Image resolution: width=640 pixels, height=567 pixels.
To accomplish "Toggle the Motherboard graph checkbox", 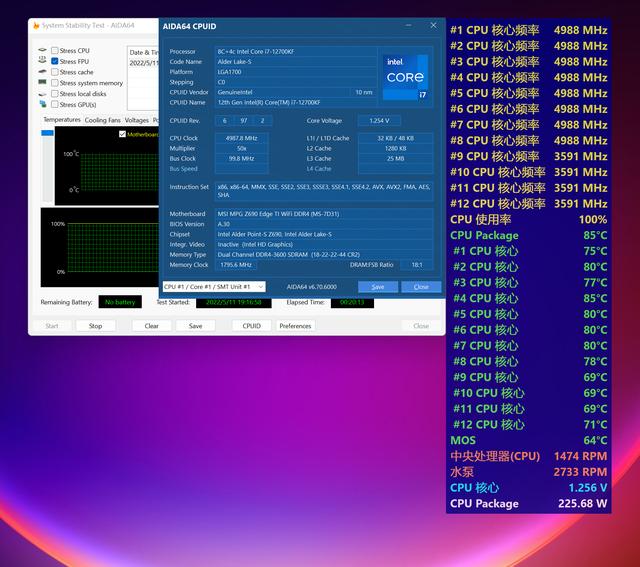I will click(122, 134).
